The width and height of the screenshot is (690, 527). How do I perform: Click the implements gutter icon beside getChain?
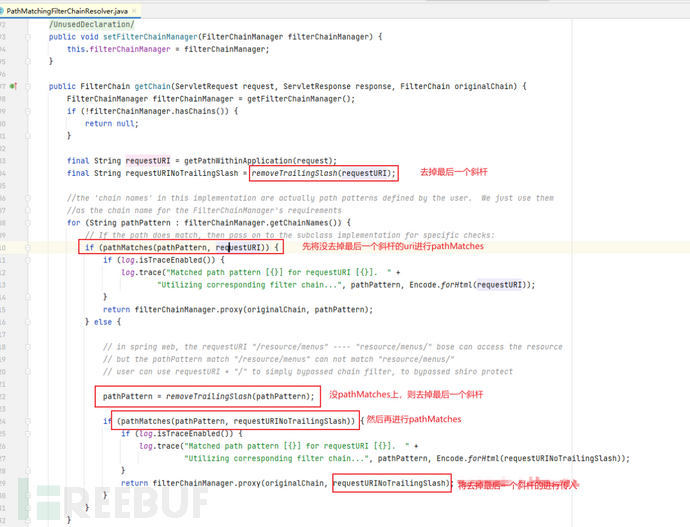13,86
